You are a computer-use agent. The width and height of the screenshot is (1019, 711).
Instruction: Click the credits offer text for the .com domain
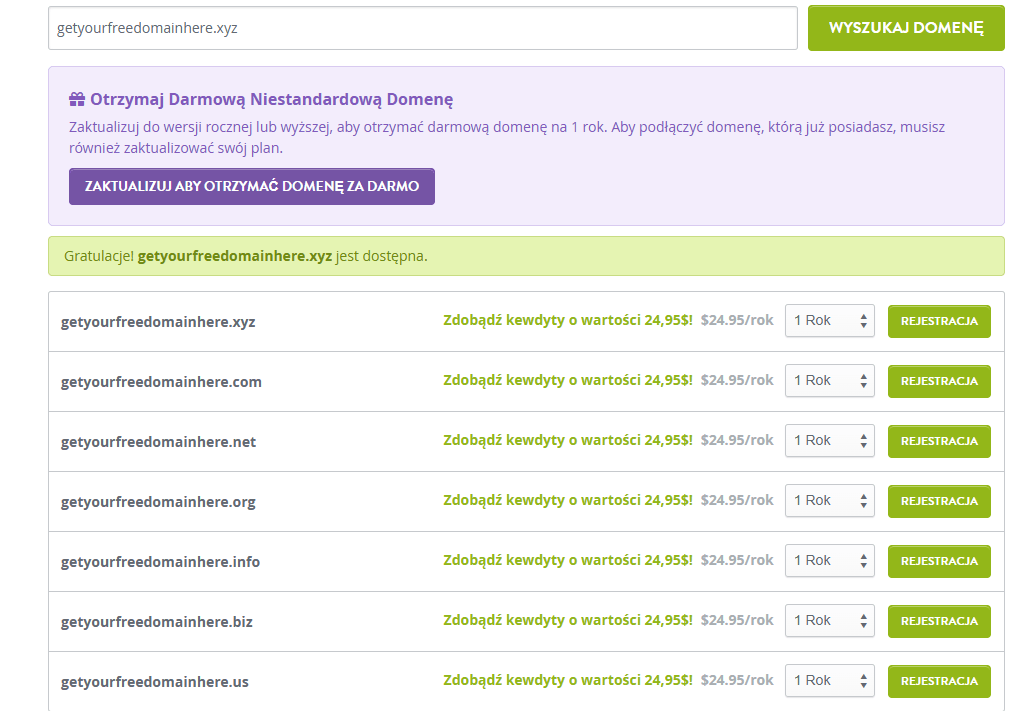click(x=568, y=381)
